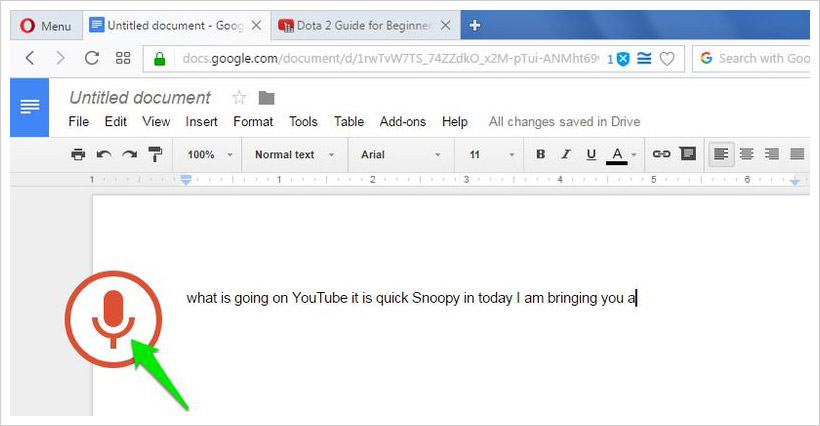Click the red voice typing microphone
This screenshot has height=426, width=820.
click(x=113, y=319)
